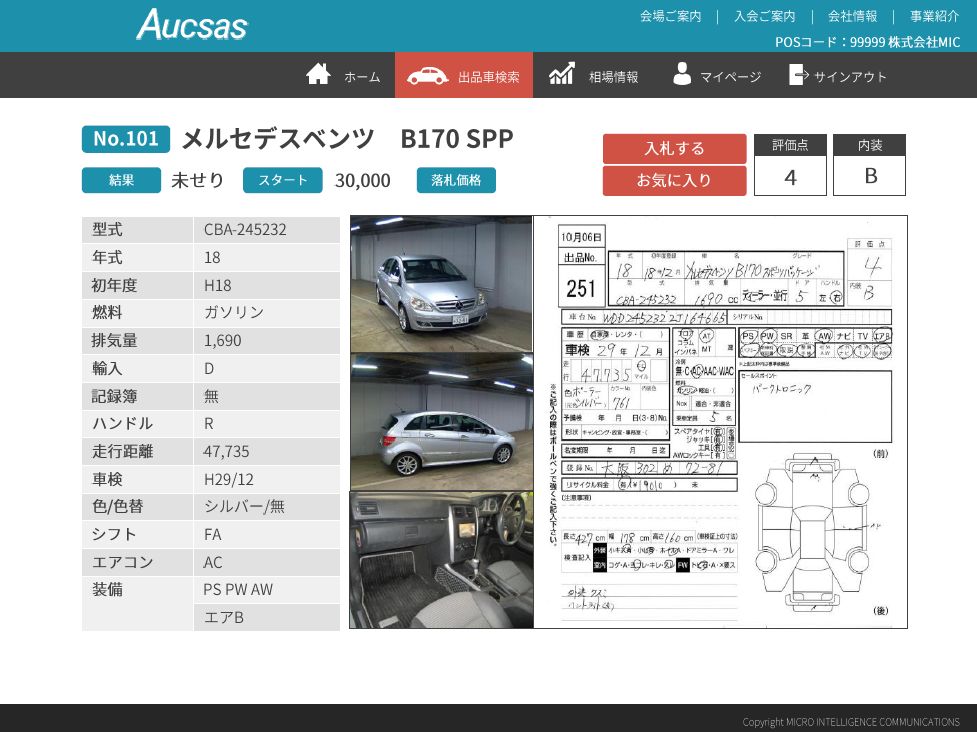Open the 事業紹介 link
977x732 pixels.
click(x=934, y=16)
